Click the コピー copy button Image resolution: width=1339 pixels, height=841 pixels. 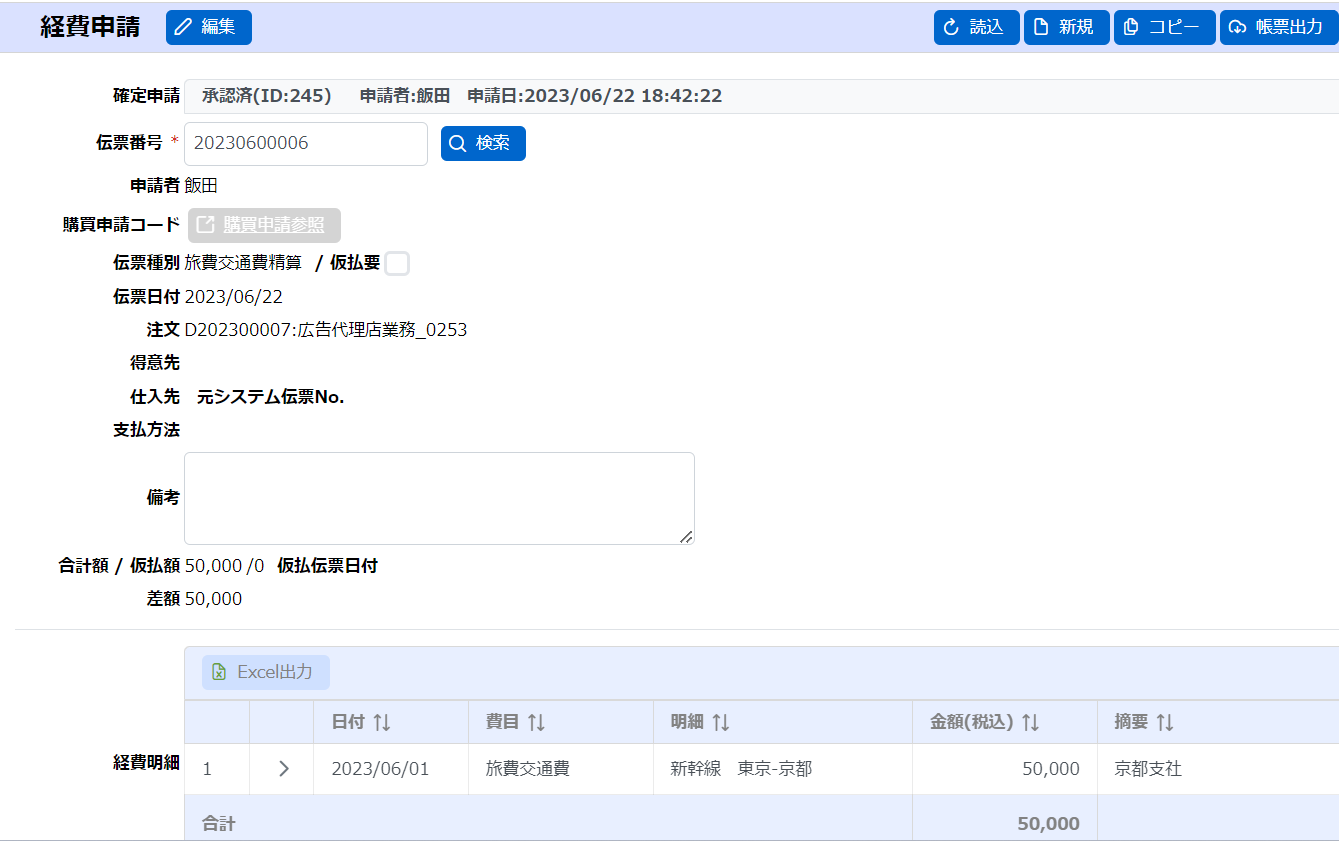(1164, 27)
